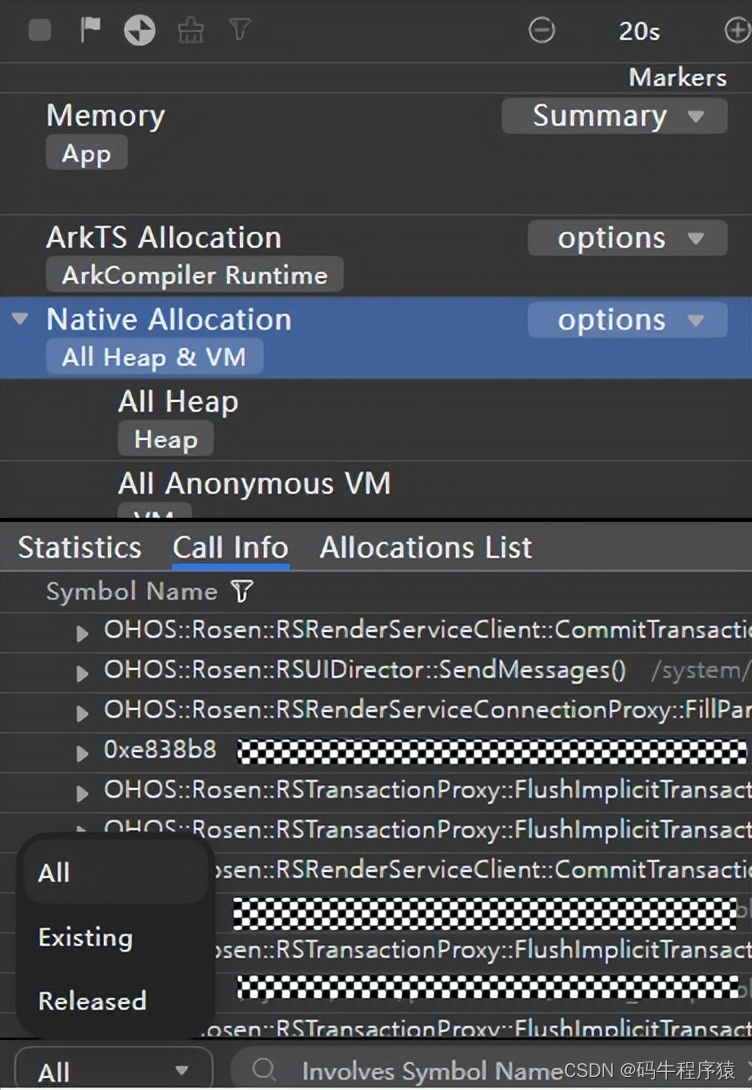Screen dimensions: 752x1090
Task: Zoom in timeline with plus icon
Action: point(737,31)
